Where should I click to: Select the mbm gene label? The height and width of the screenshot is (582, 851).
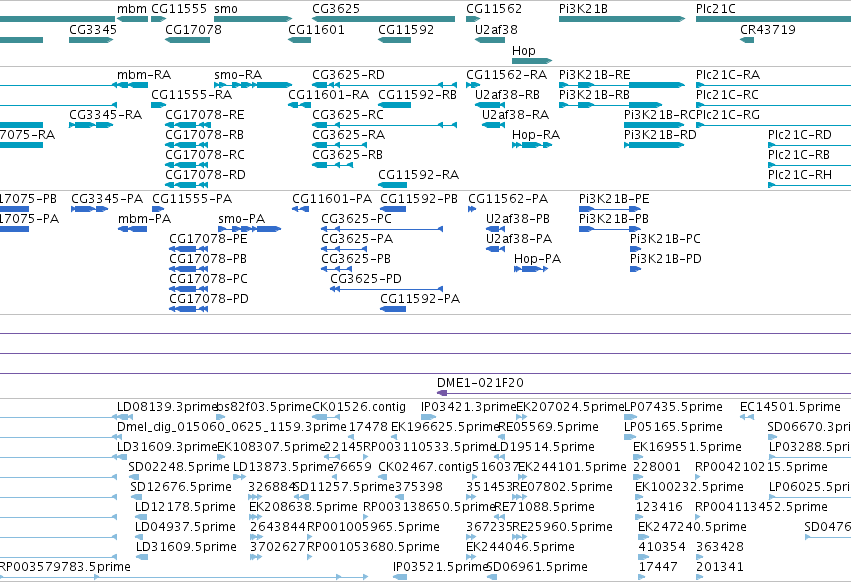[132, 9]
